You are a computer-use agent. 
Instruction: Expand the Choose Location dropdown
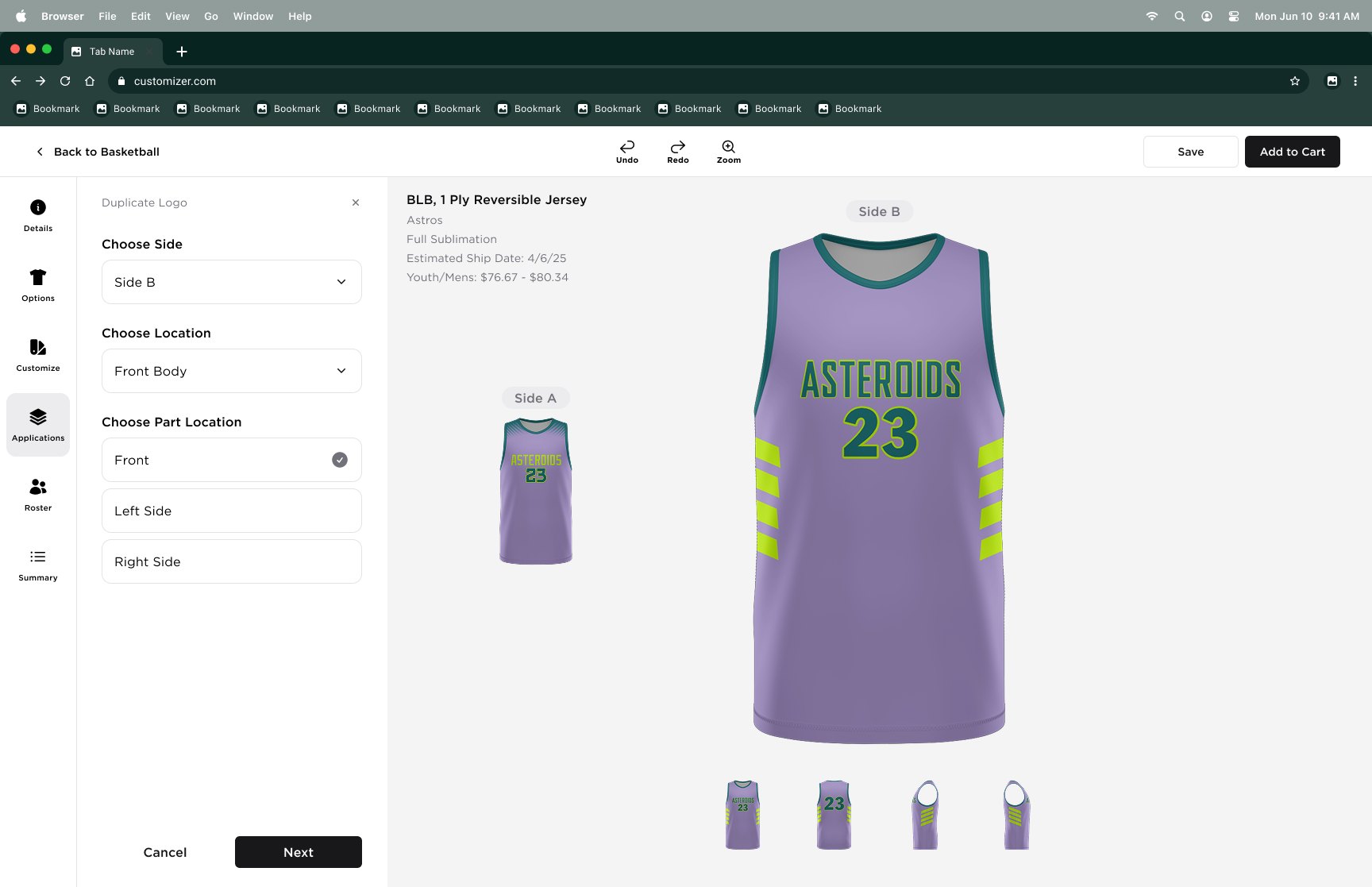pos(232,371)
